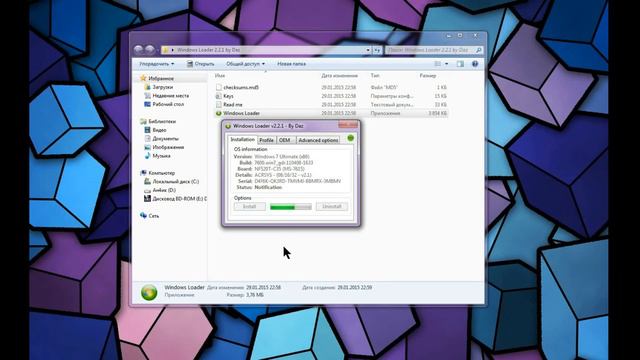This screenshot has height=360, width=640.
Task: Click Открыть in Explorer toolbar
Action: 200,64
